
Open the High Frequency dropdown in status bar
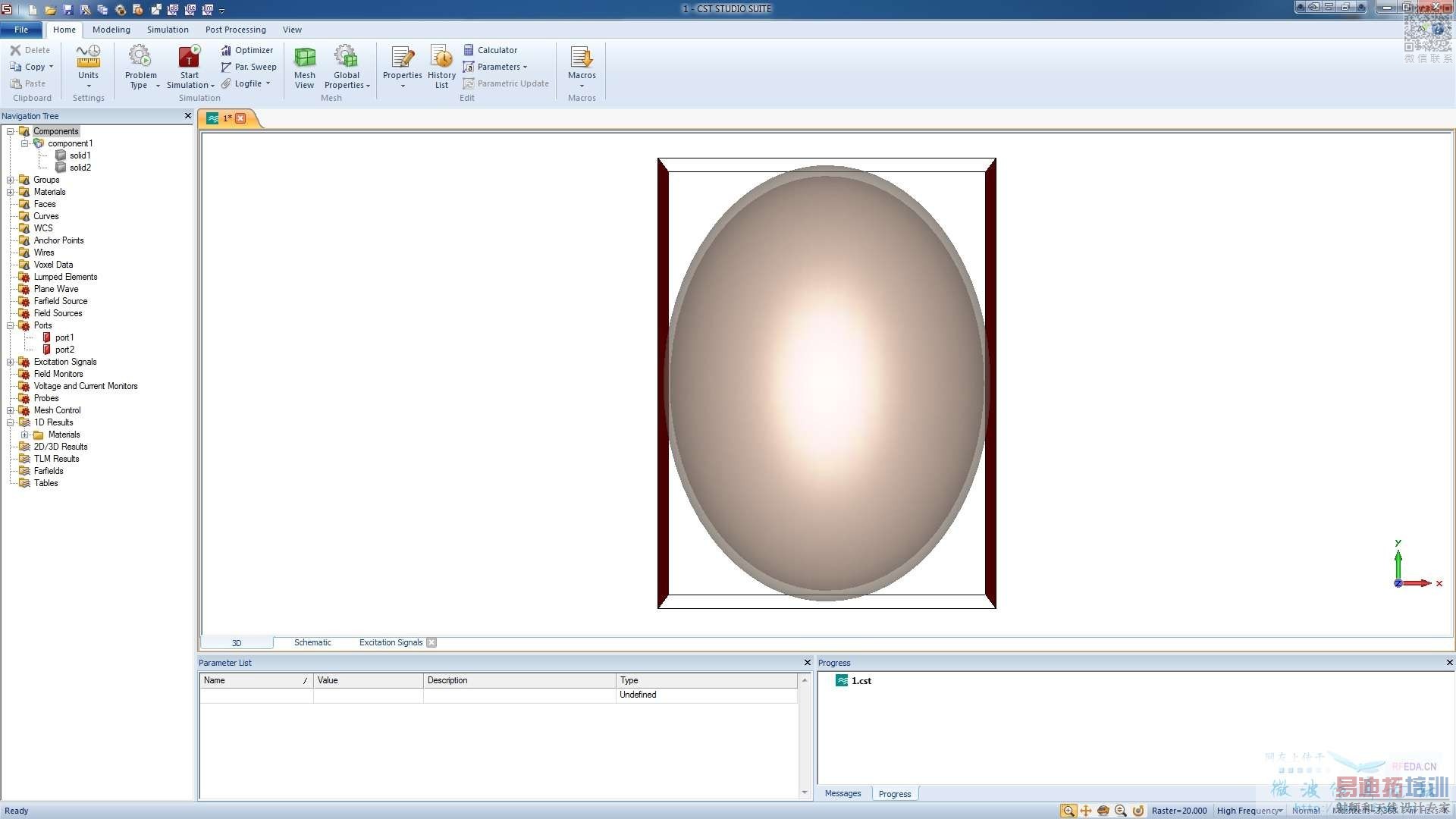click(x=1249, y=811)
